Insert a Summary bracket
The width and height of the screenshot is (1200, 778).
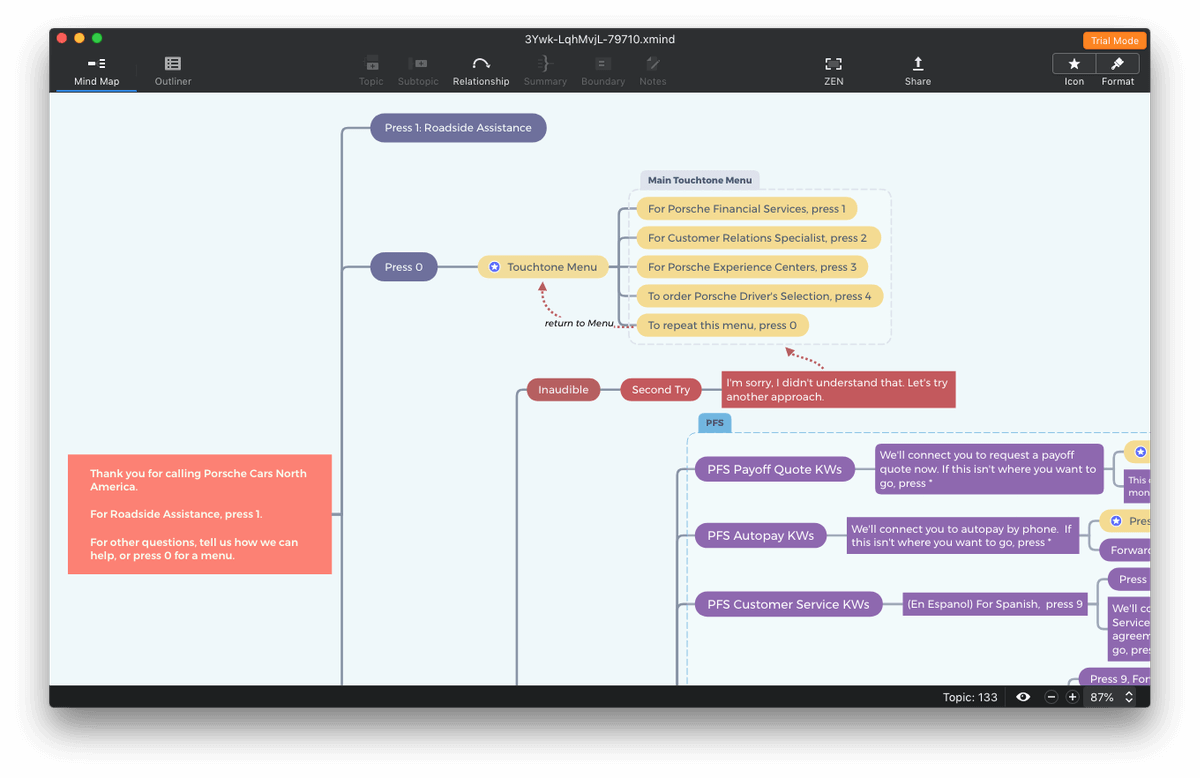[545, 71]
